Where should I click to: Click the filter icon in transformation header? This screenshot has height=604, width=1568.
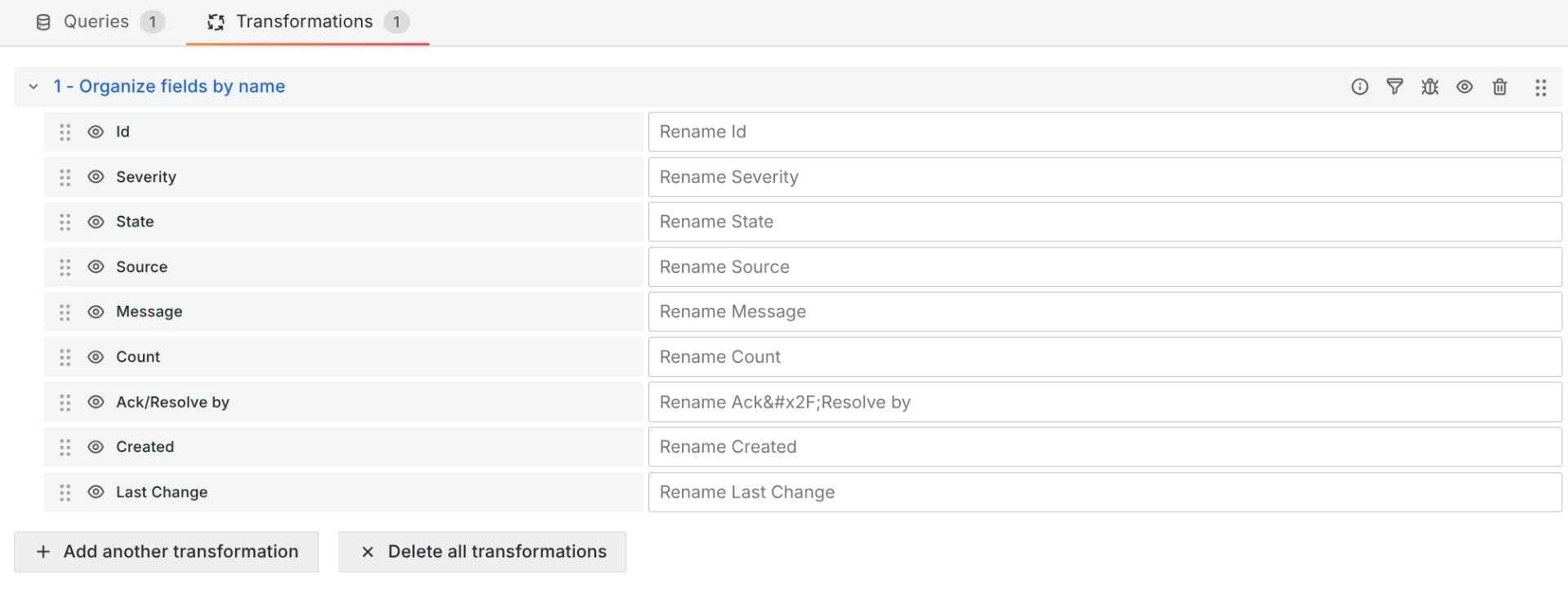tap(1394, 87)
